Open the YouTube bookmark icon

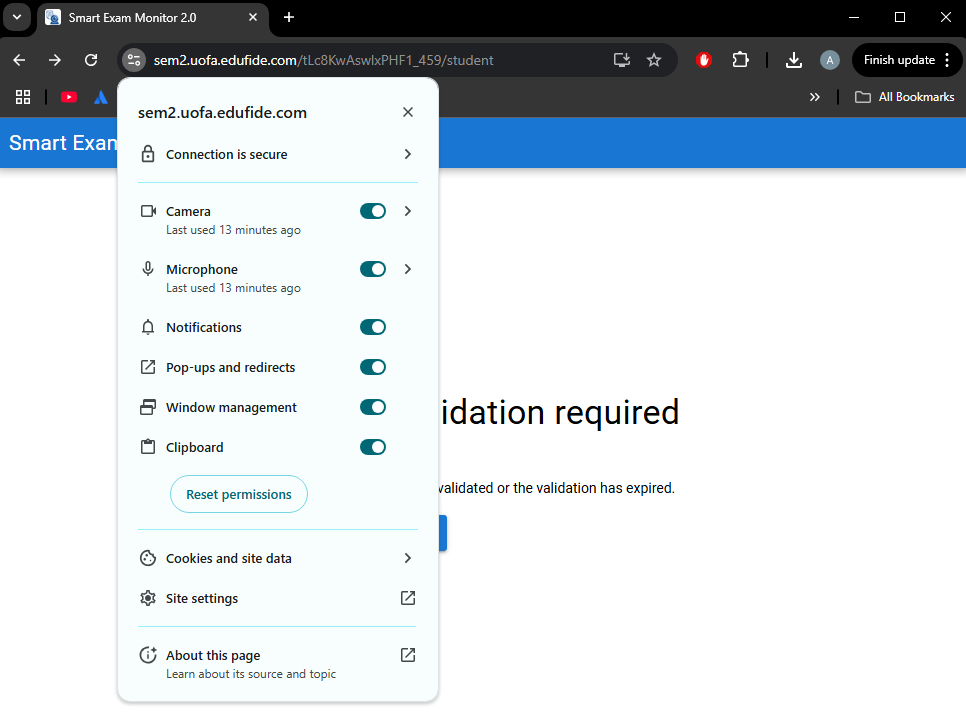coord(68,97)
